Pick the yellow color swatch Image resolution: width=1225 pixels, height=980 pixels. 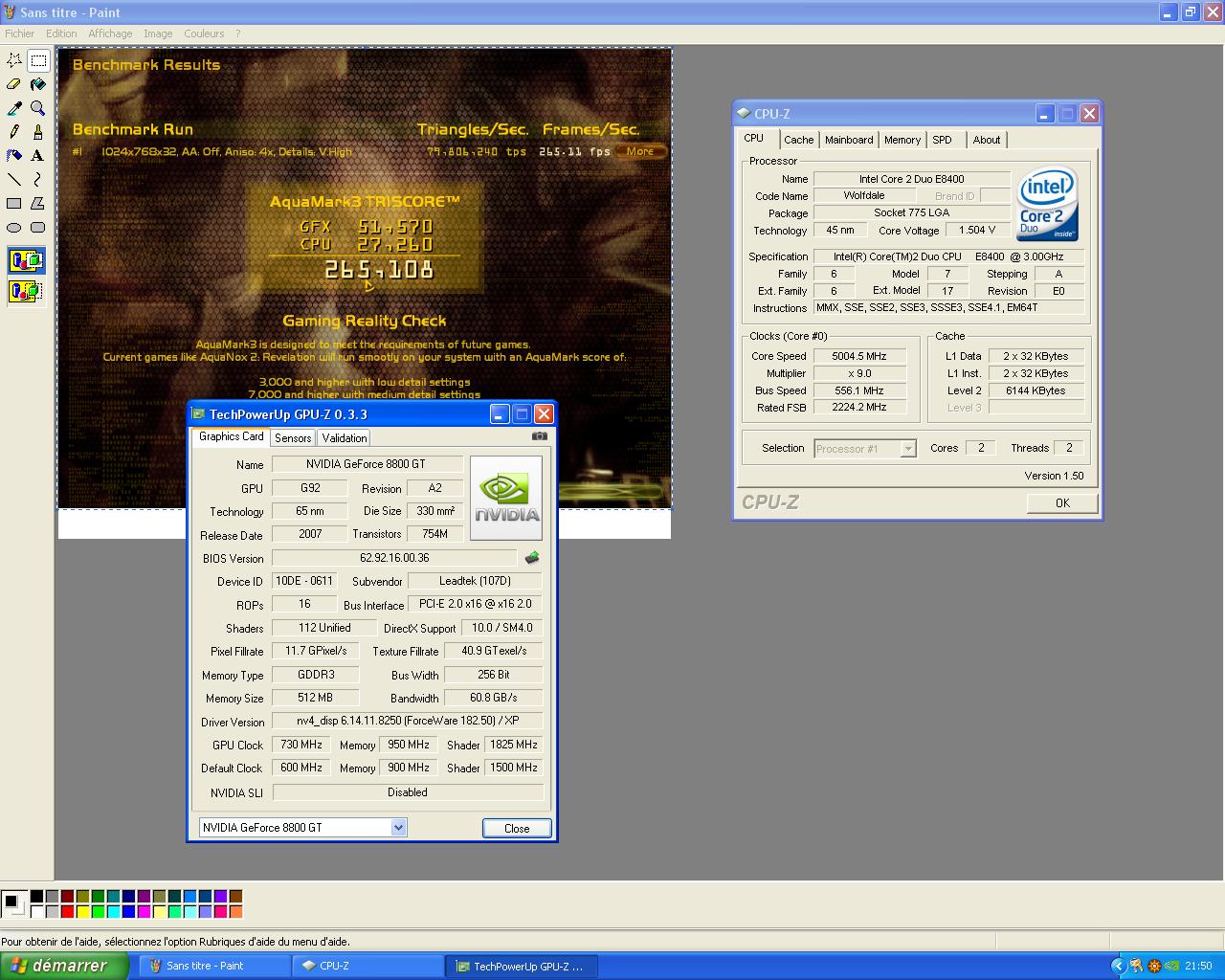coord(82,911)
